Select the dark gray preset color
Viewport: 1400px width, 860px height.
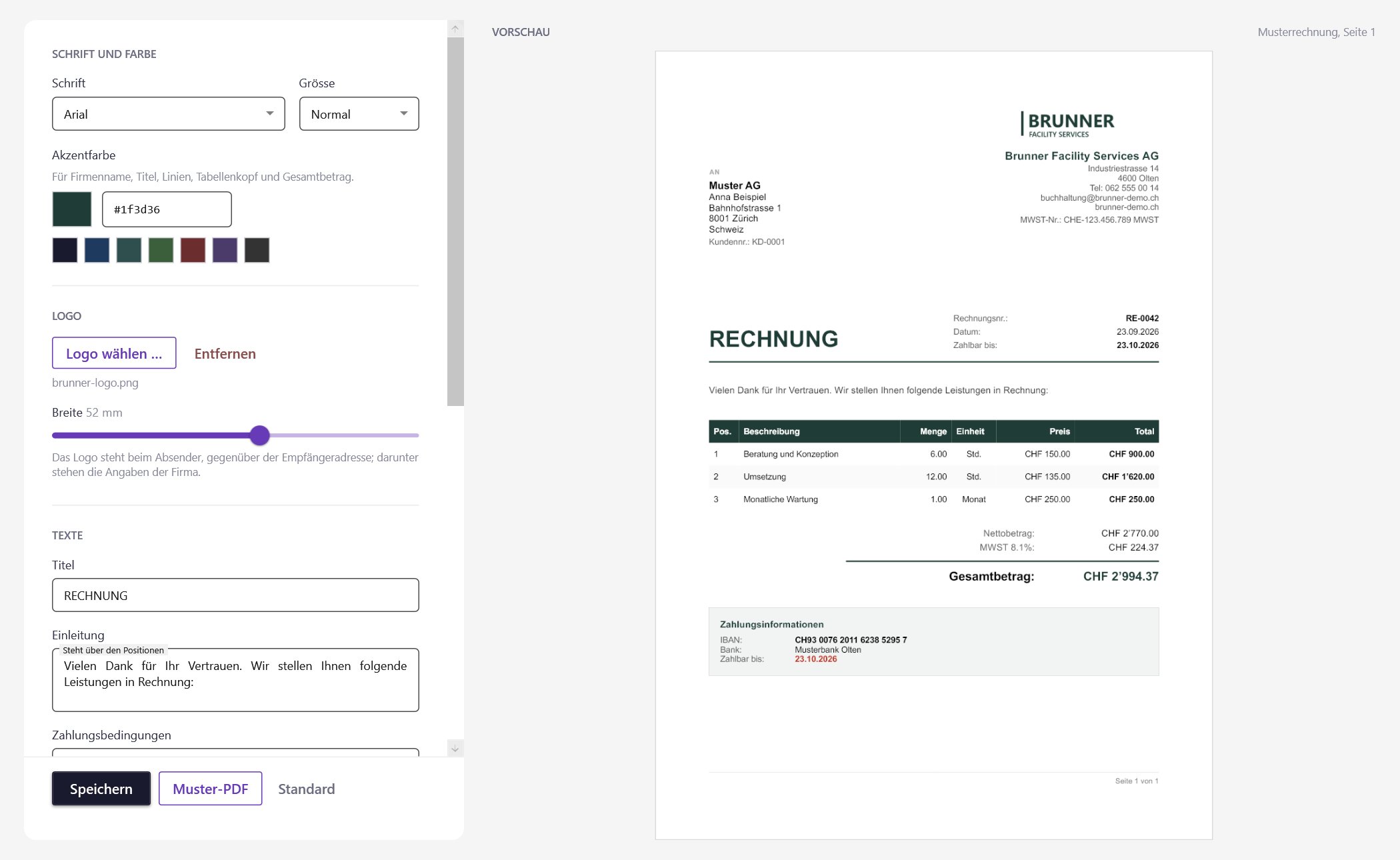[257, 250]
